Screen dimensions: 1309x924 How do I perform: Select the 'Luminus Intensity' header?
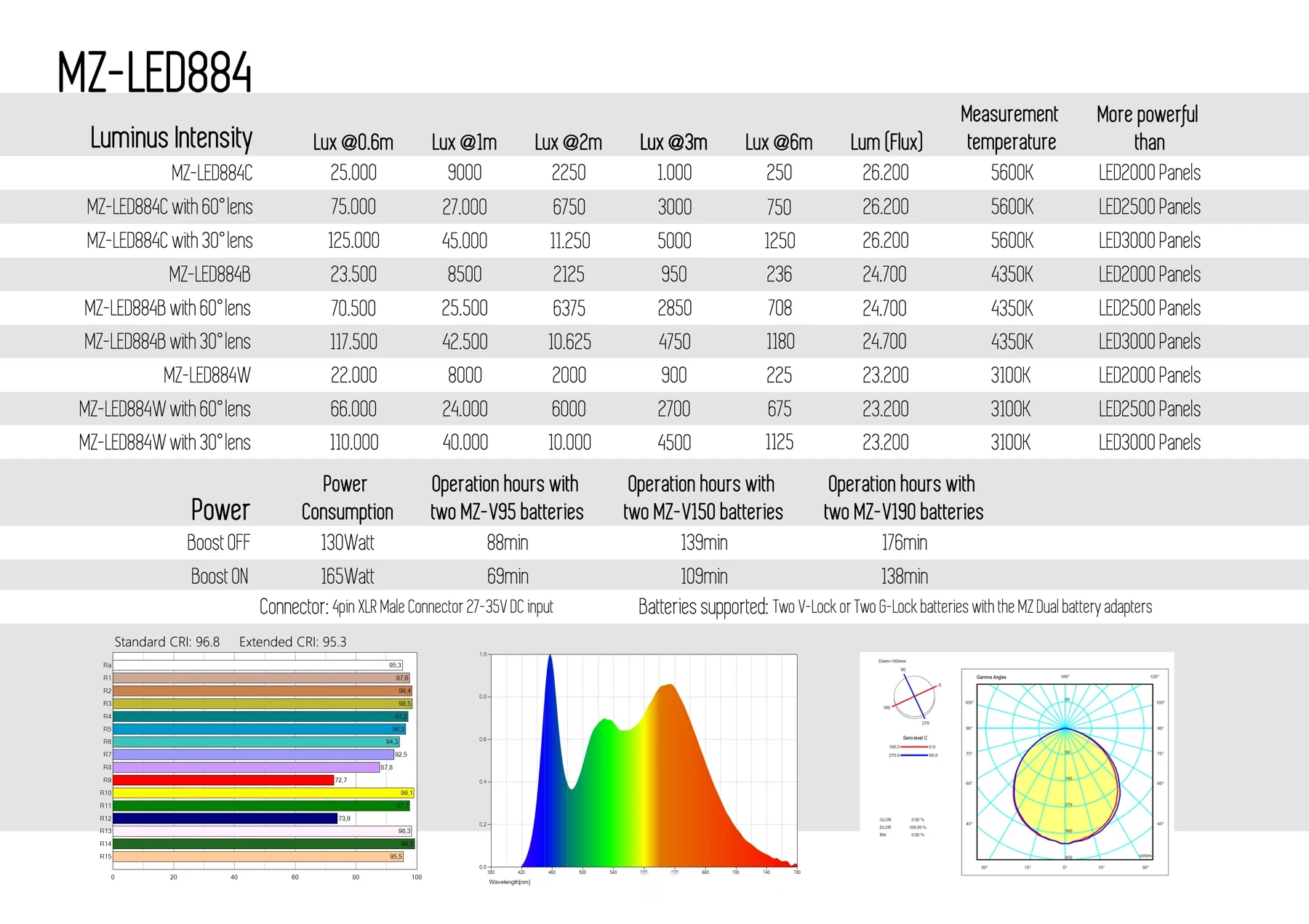coord(171,137)
